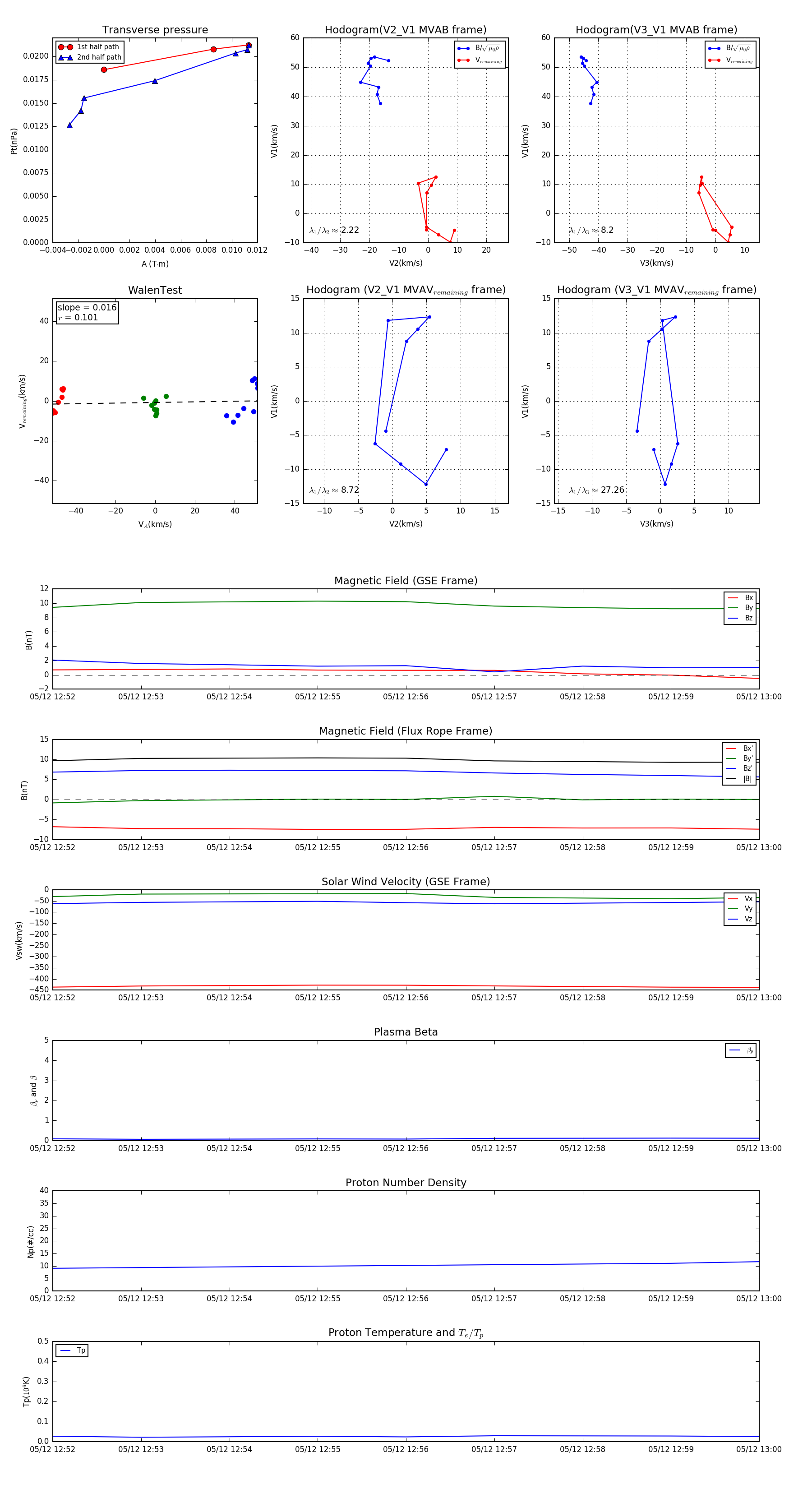This screenshot has height=1489, width=812.
Task: Click the 'r = 0.101' text
Action: coord(78,317)
